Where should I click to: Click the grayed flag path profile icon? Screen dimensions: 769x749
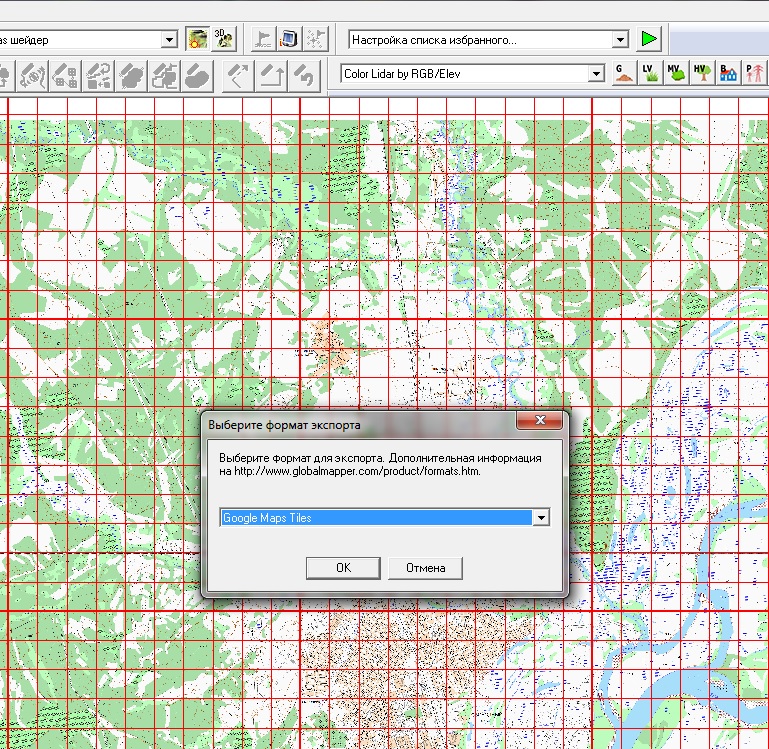[x=263, y=40]
